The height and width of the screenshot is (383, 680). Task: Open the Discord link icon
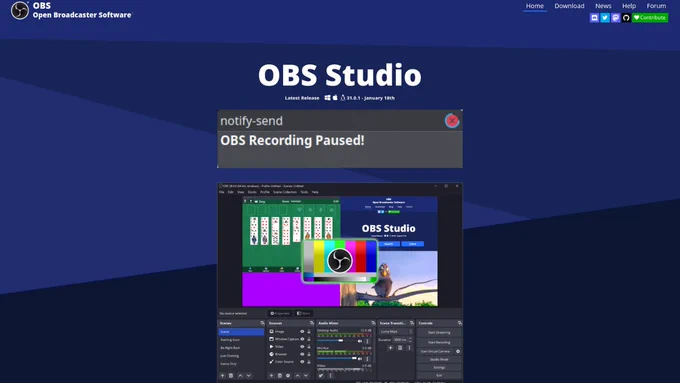click(x=594, y=18)
